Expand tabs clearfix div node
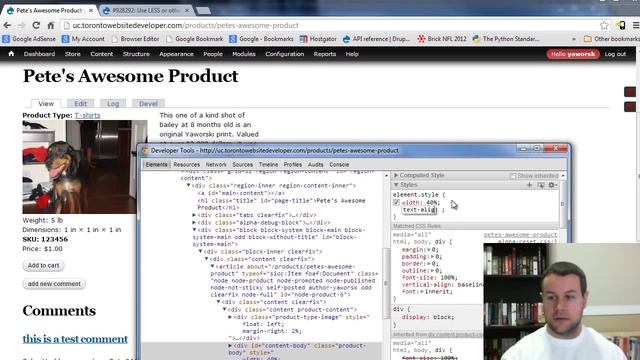 click(194, 215)
